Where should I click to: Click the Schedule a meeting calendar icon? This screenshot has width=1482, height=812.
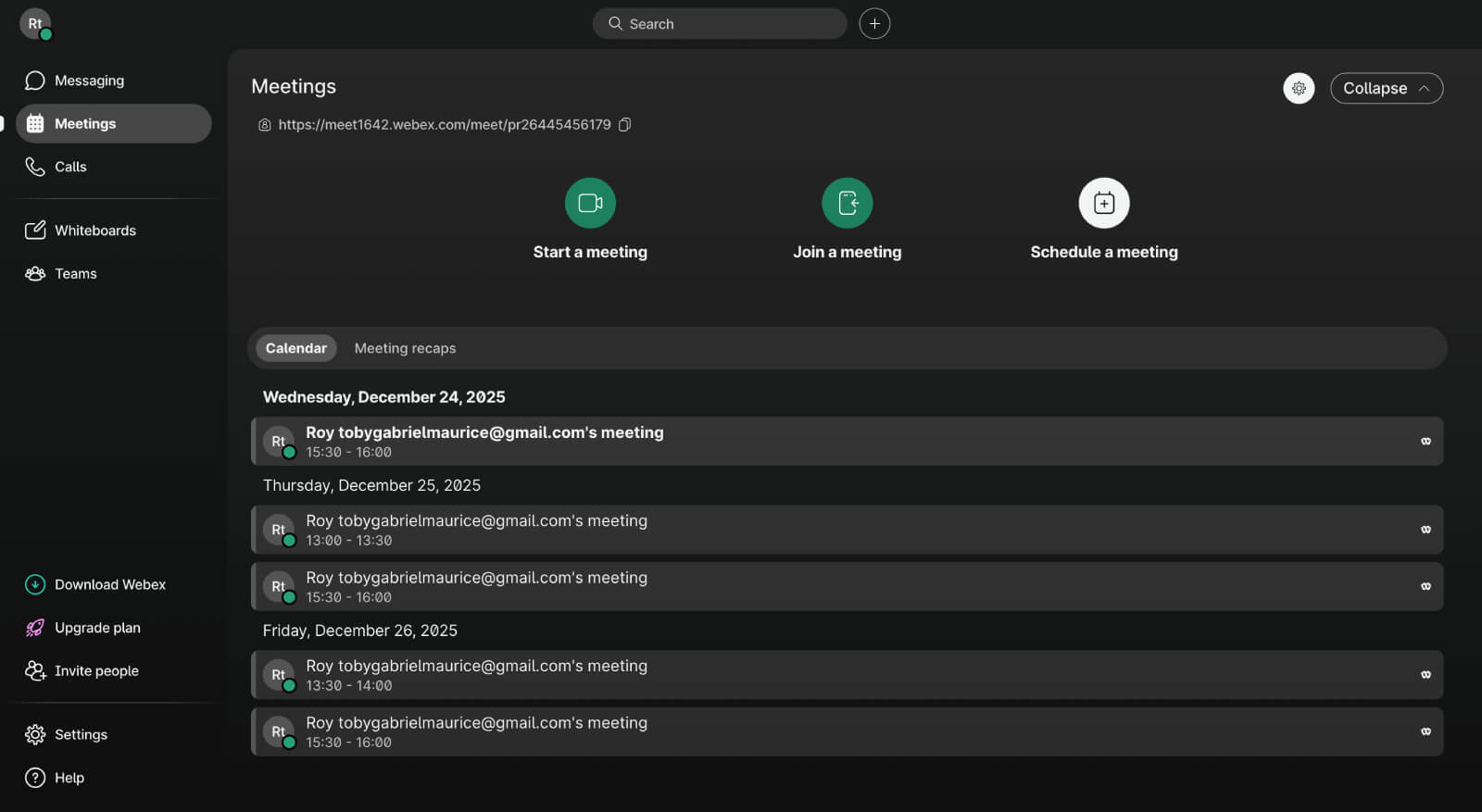1104,203
